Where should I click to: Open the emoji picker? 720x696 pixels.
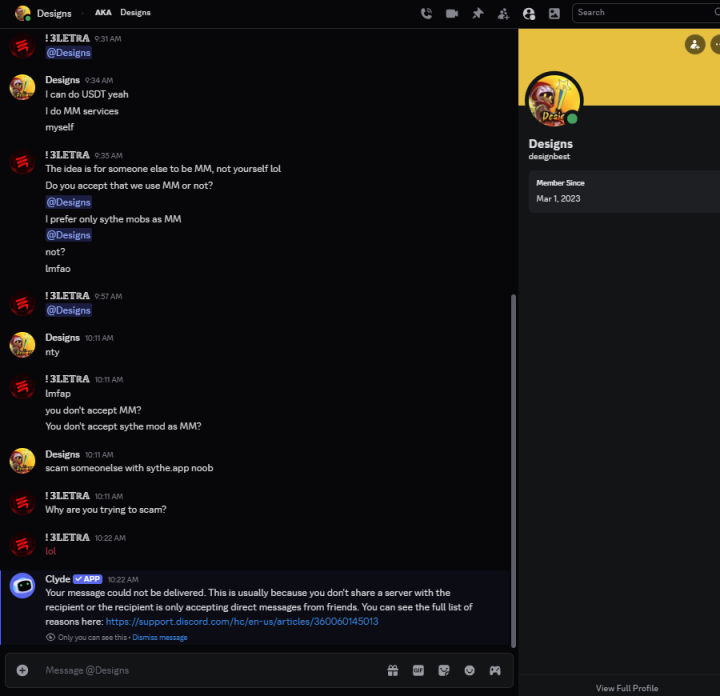[x=469, y=670]
